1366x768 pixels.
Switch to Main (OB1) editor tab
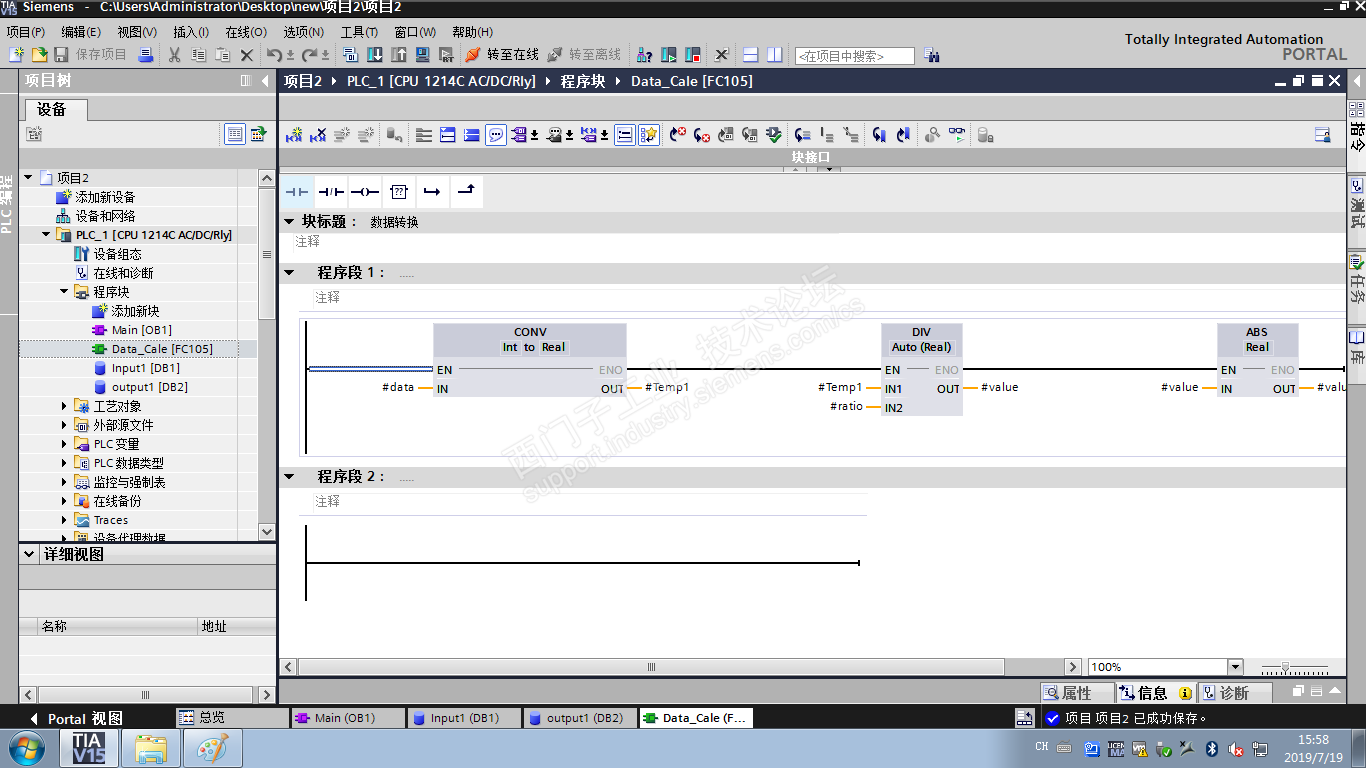coord(346,718)
